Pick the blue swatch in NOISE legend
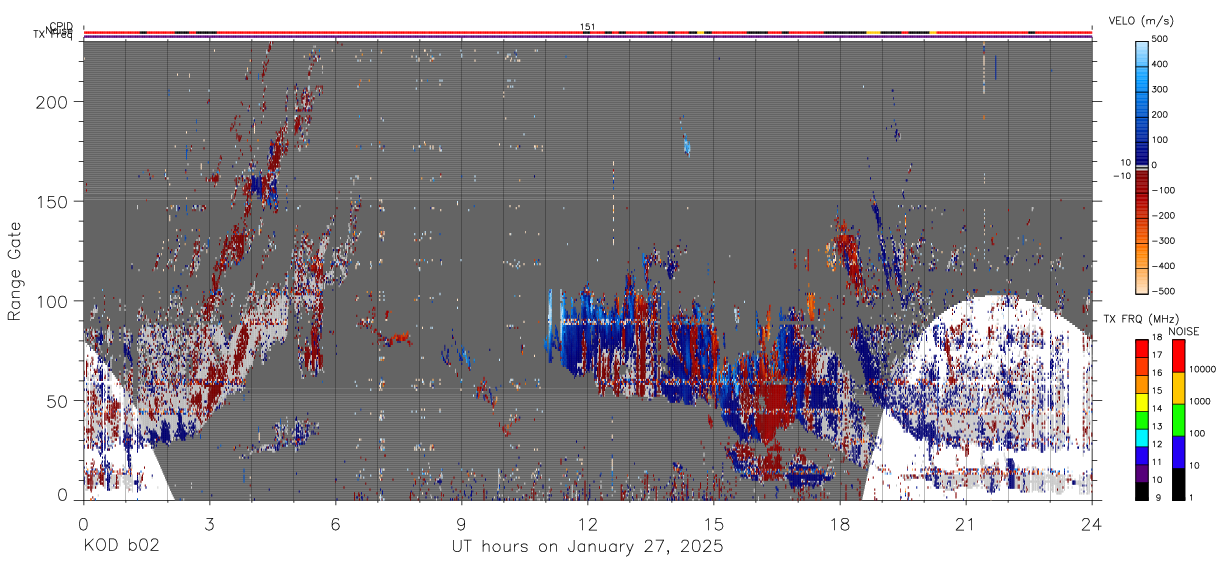 1177,452
